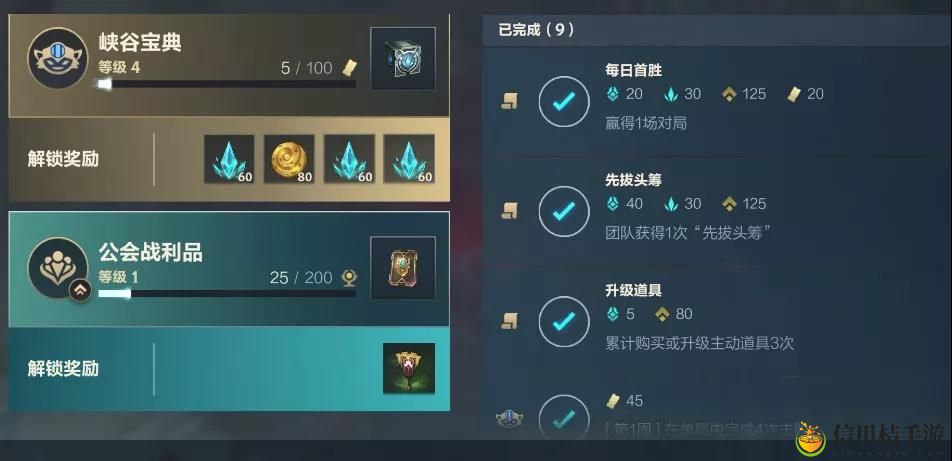Select the gold coin 80 reward
The height and width of the screenshot is (461, 952).
289,159
